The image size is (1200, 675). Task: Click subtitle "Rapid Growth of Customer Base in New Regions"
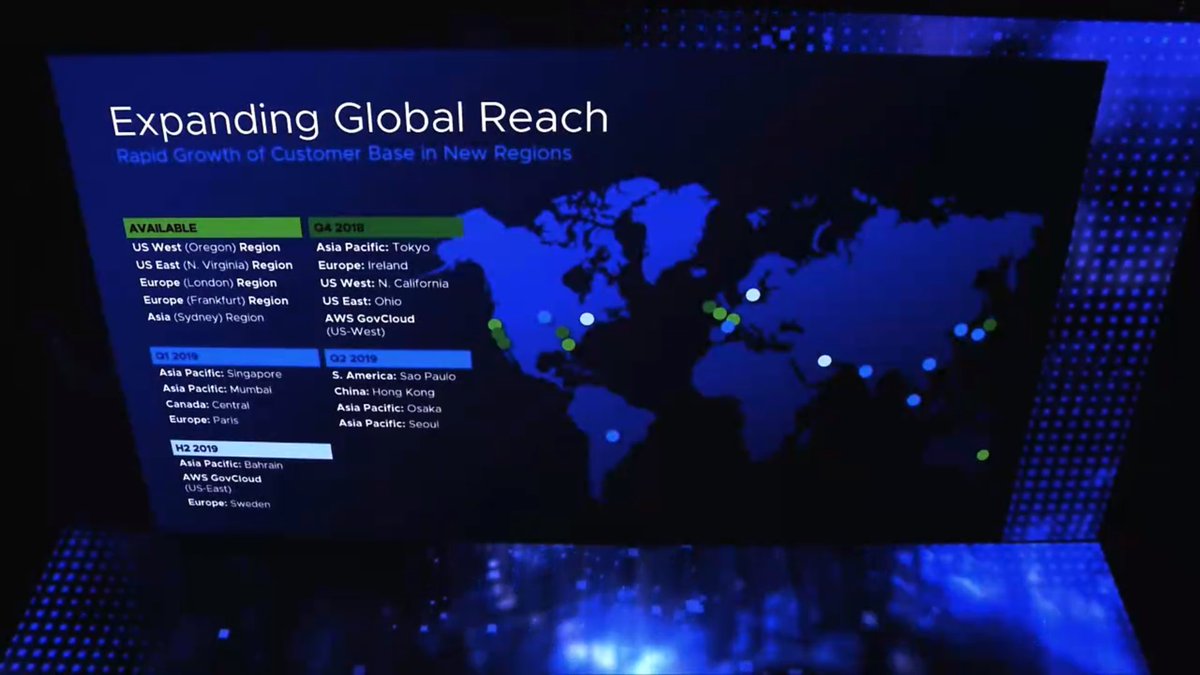(344, 155)
